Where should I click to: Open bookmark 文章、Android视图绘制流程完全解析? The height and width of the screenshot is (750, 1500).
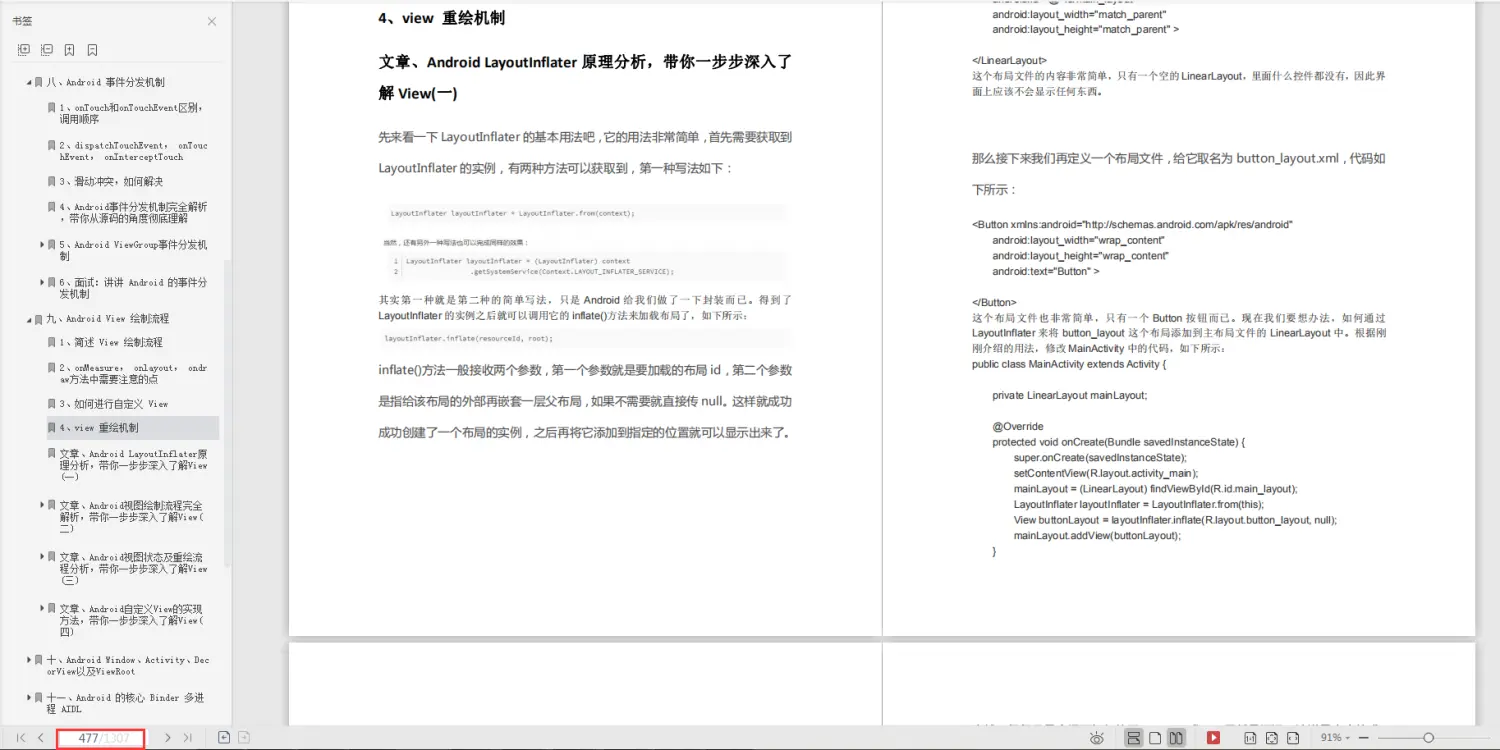(133, 517)
